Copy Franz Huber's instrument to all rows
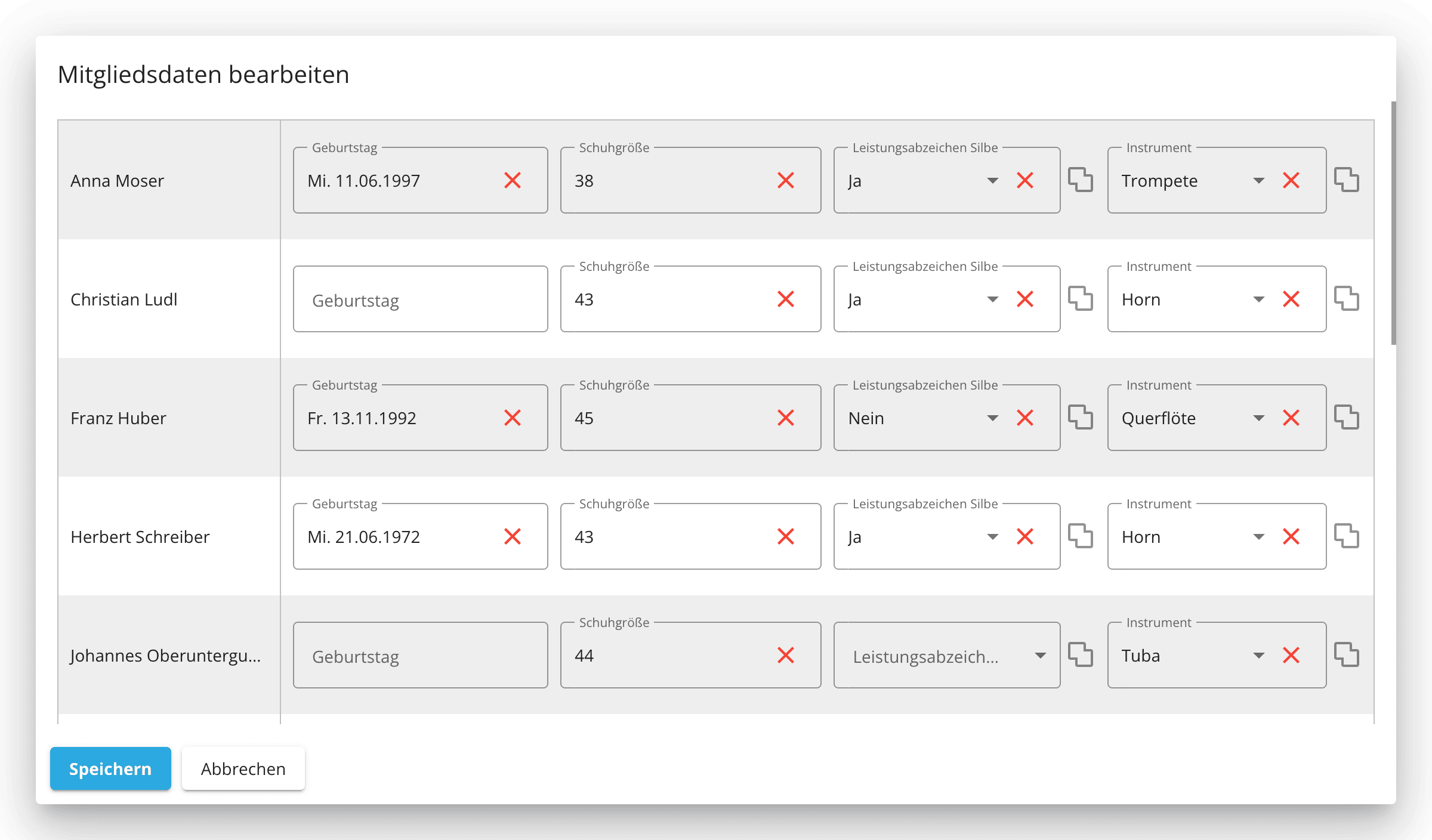 pos(1346,418)
